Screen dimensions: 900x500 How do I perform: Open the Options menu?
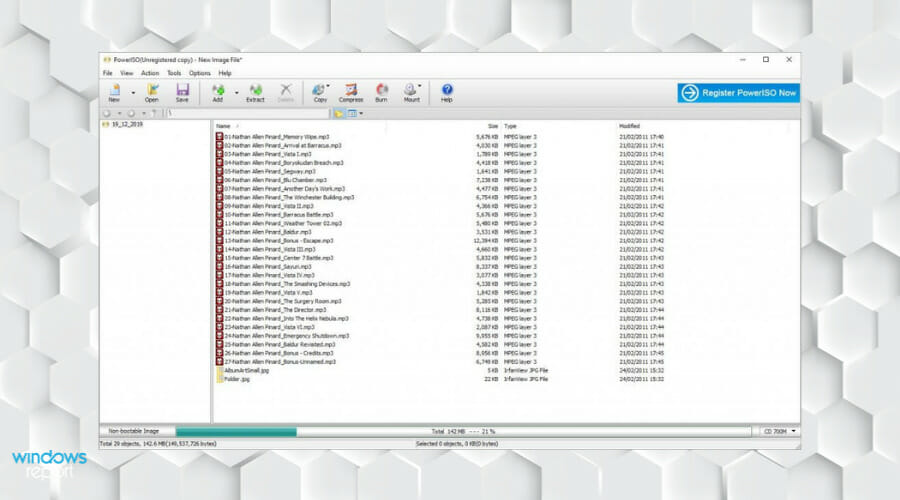click(x=200, y=73)
